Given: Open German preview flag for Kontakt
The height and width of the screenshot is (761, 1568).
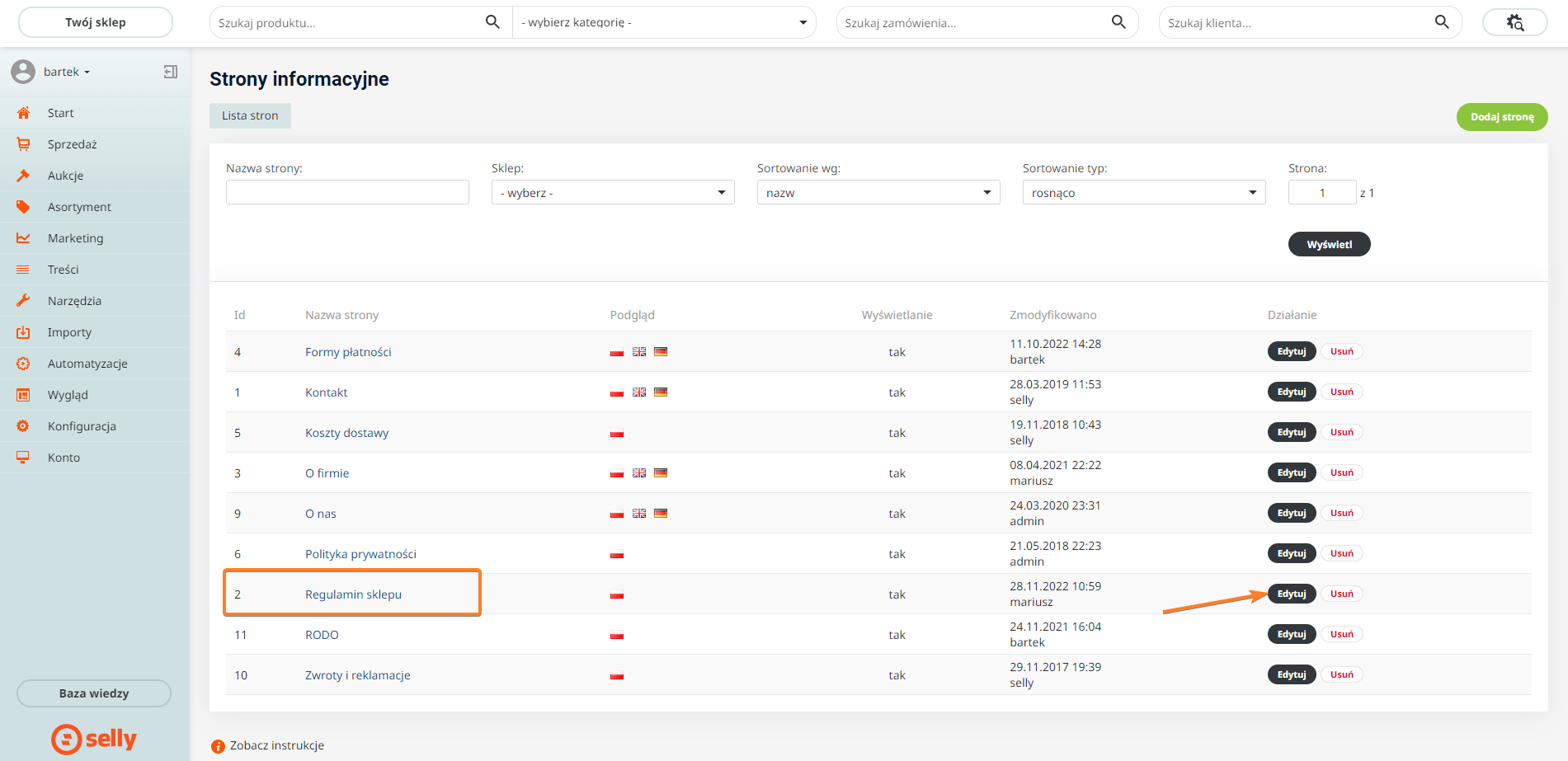Looking at the screenshot, I should coord(661,392).
